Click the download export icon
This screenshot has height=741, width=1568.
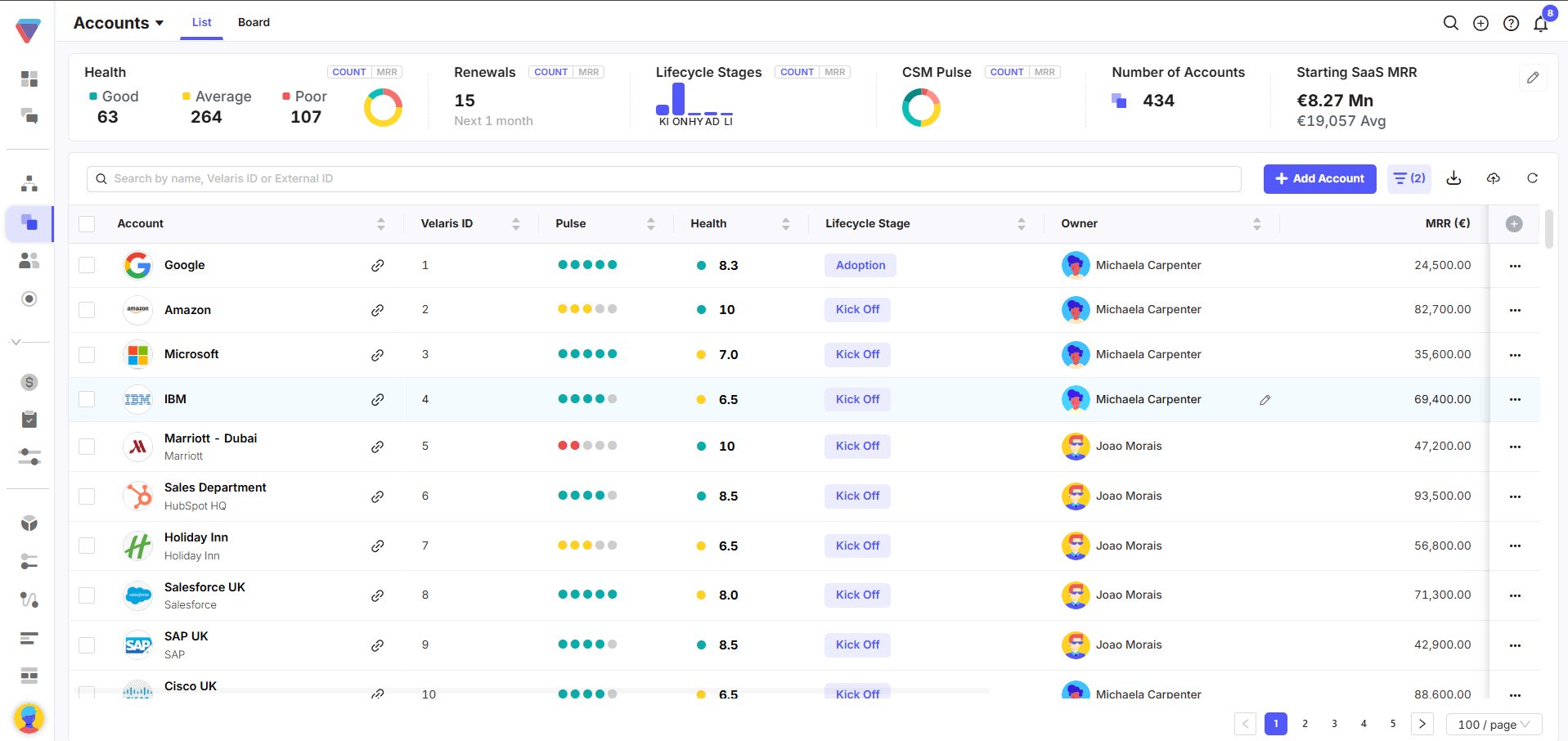(x=1453, y=178)
